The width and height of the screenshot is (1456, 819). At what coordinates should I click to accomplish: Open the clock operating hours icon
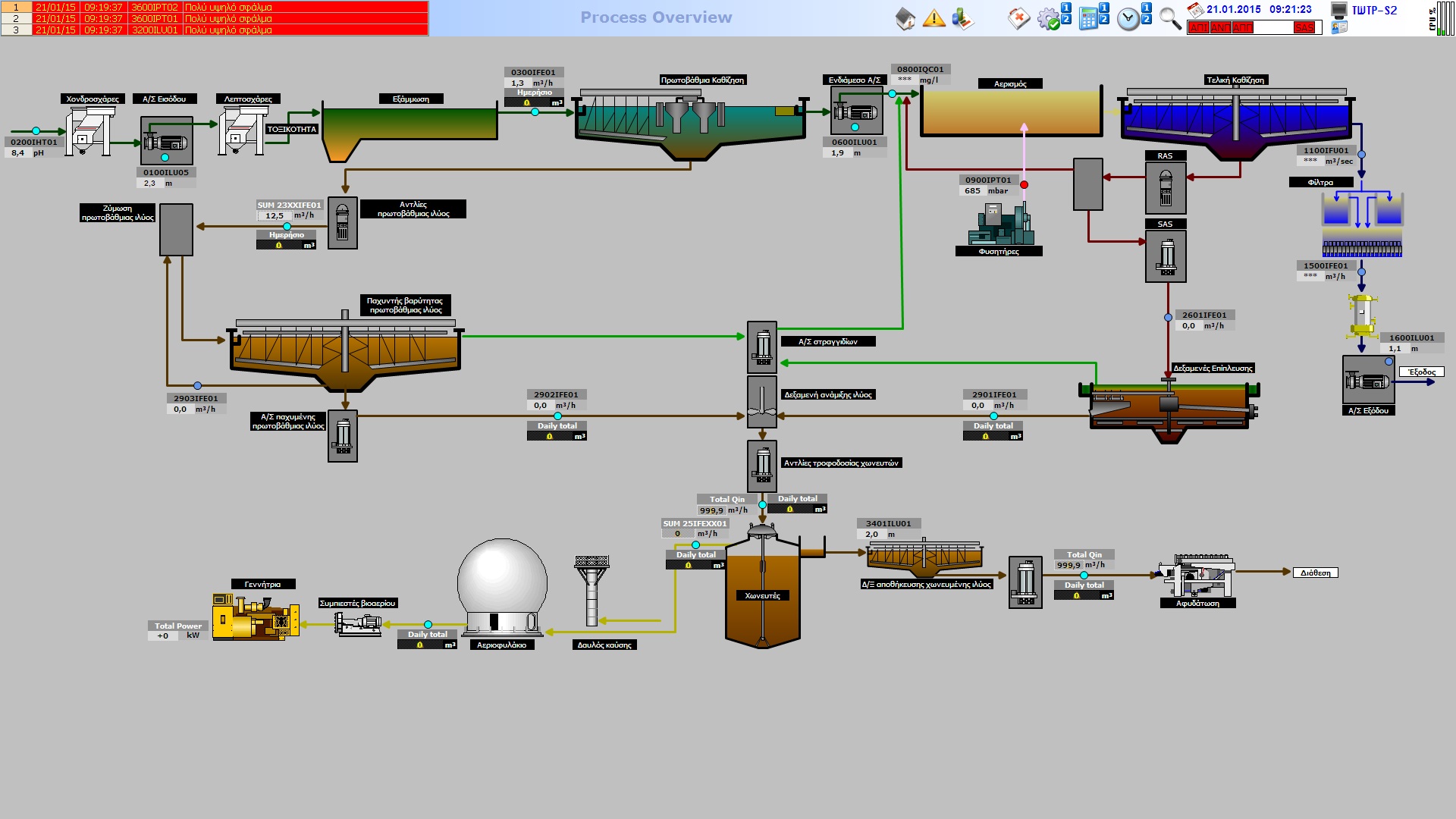point(1129,18)
